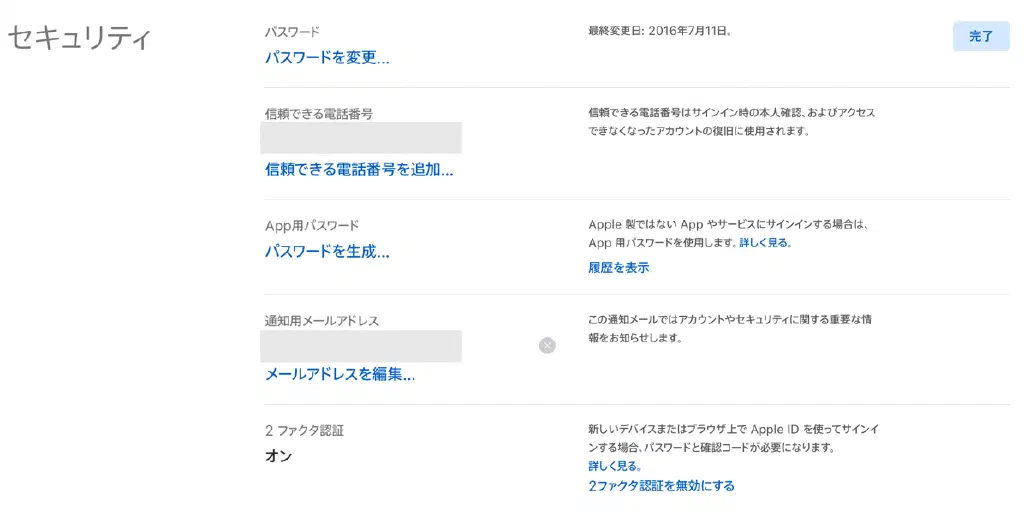Click the 完了 button

click(x=980, y=36)
